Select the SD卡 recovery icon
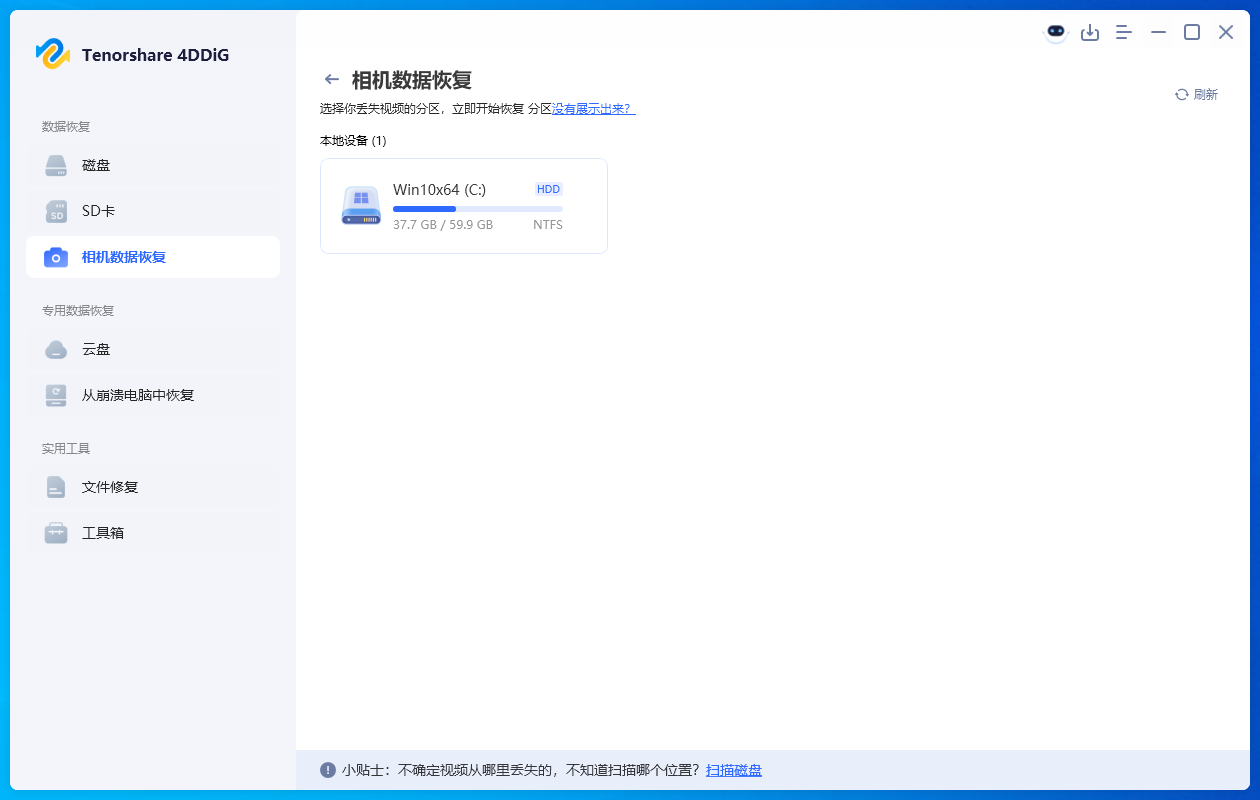The image size is (1260, 800). 55,211
